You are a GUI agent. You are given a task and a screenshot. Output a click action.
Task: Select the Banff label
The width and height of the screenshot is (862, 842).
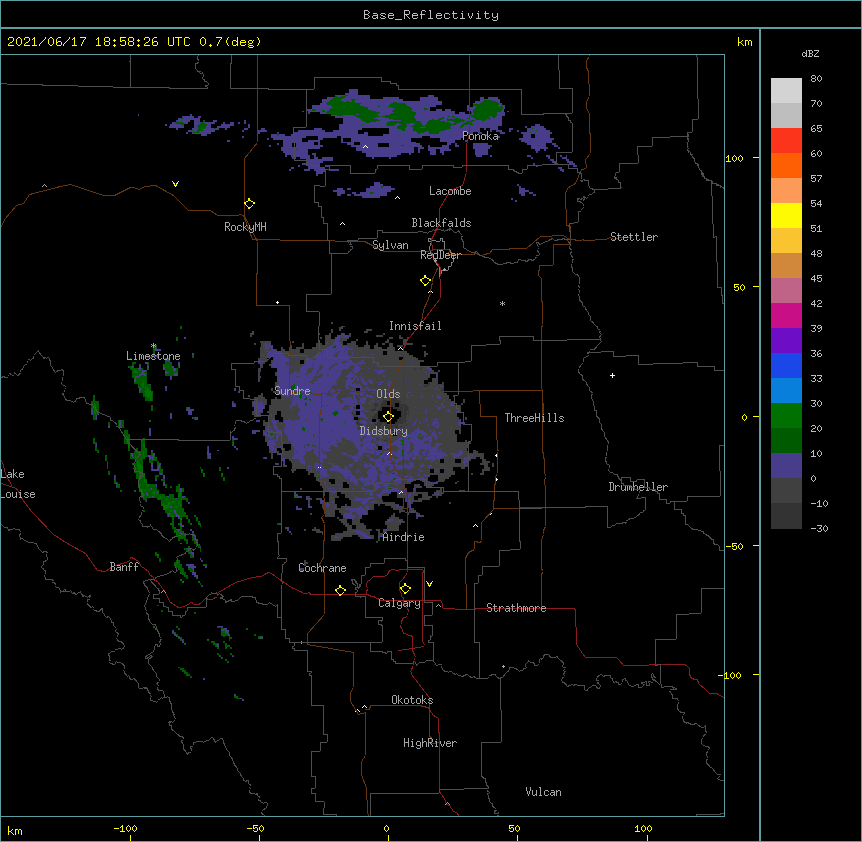[124, 567]
